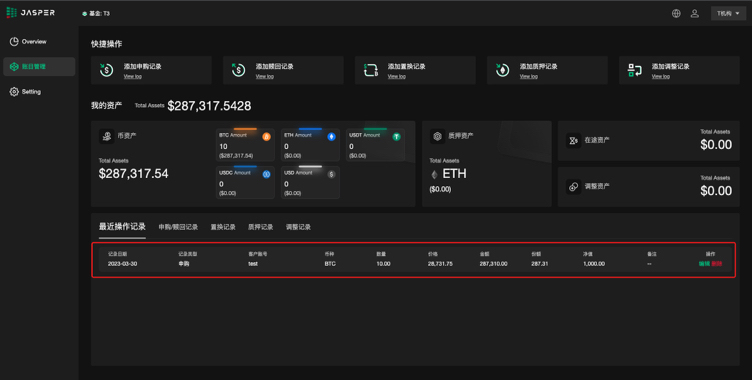Click the 添加调整记录 adjust icon
The width and height of the screenshot is (752, 380).
point(634,70)
